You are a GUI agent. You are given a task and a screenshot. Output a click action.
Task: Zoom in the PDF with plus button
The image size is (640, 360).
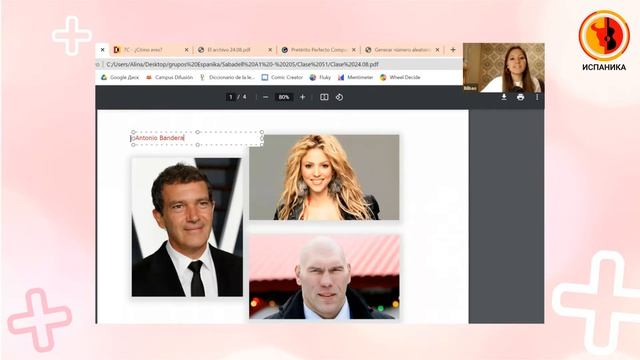(x=302, y=97)
